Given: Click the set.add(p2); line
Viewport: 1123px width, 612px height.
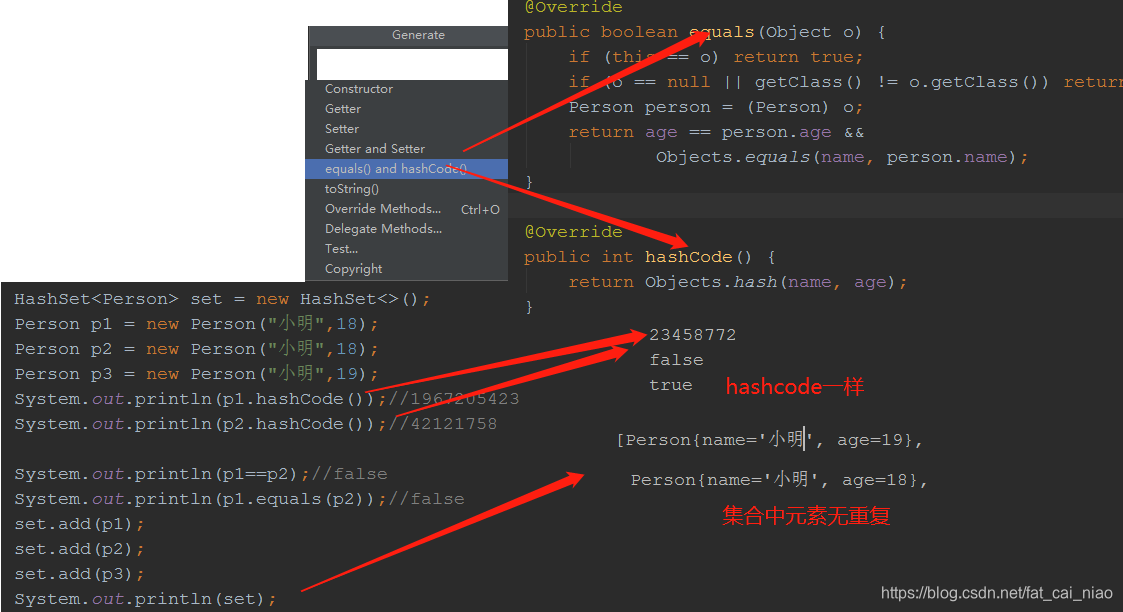Looking at the screenshot, I should (x=79, y=549).
